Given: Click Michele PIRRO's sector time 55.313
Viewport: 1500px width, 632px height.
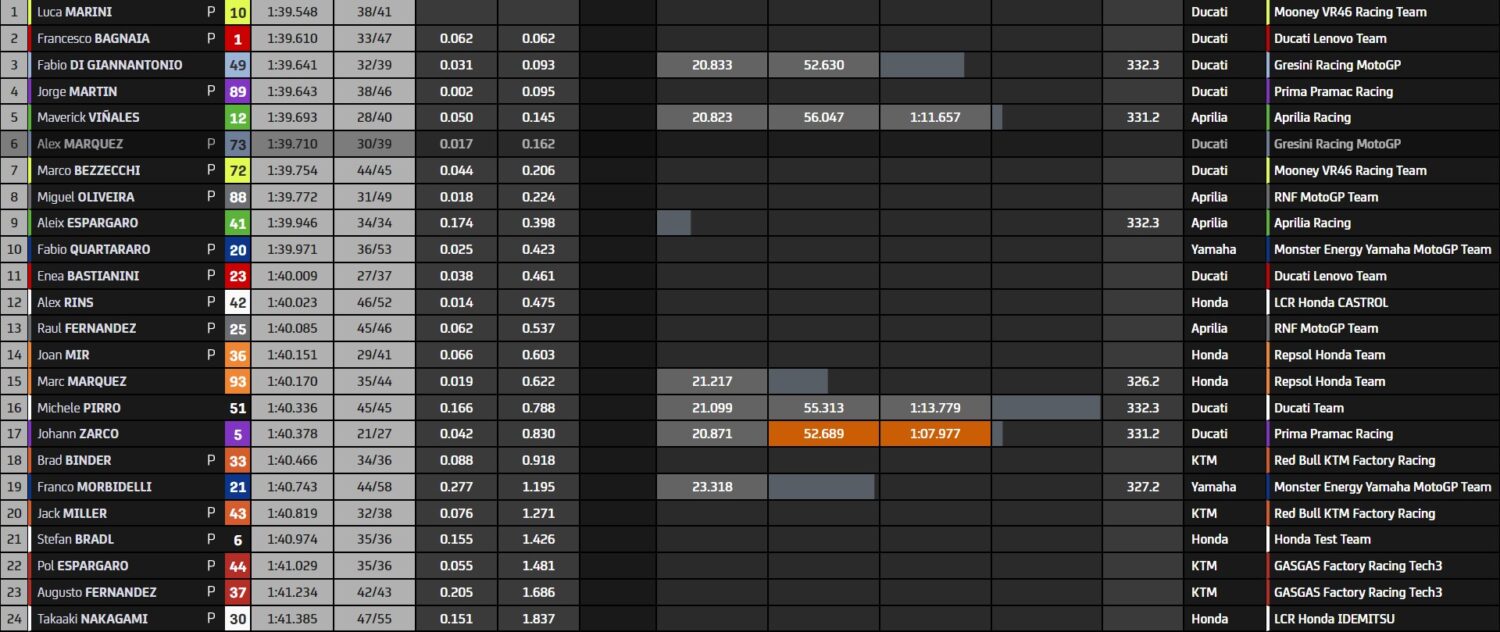Looking at the screenshot, I should click(824, 407).
